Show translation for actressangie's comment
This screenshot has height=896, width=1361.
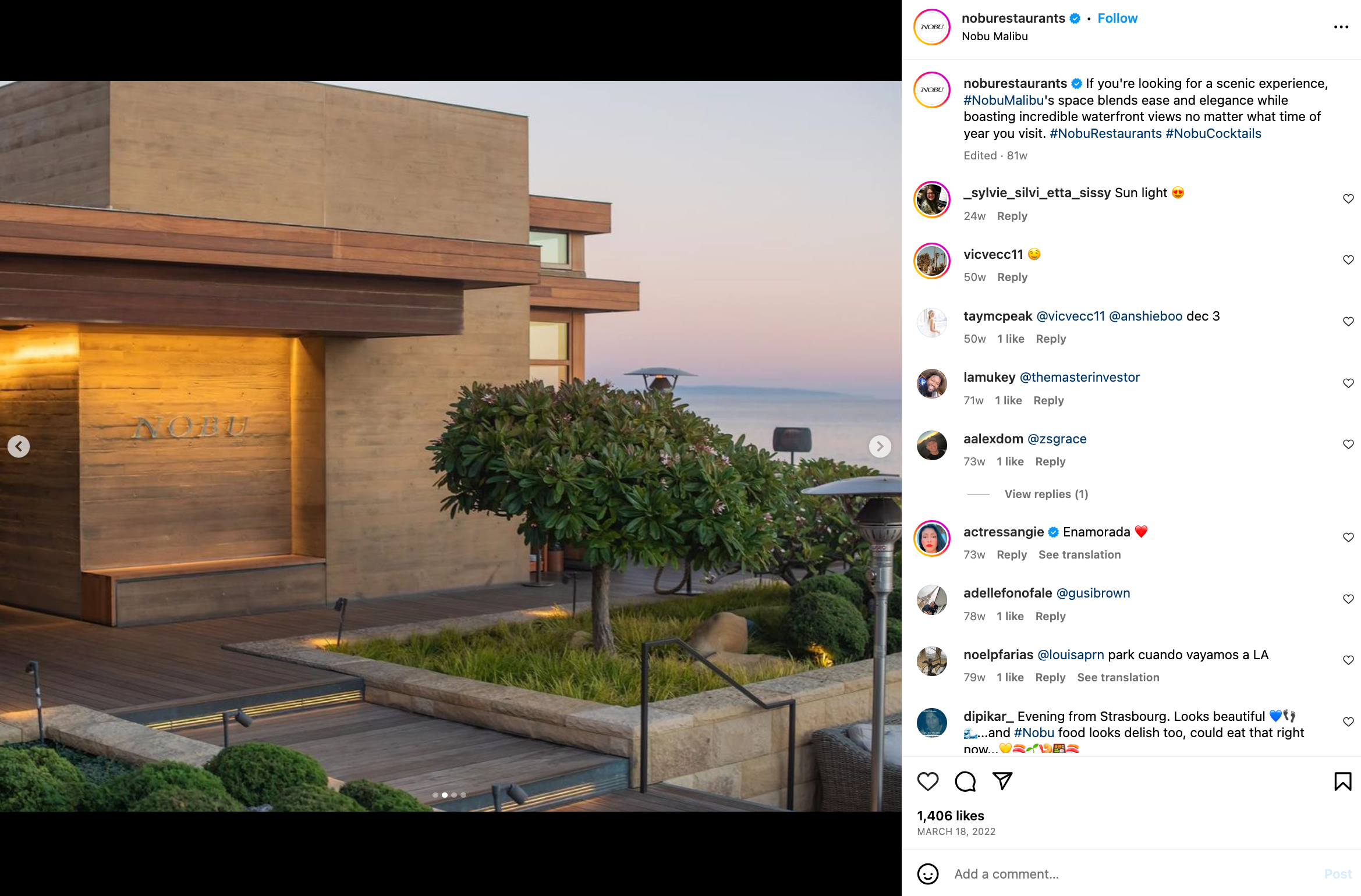pyautogui.click(x=1079, y=554)
